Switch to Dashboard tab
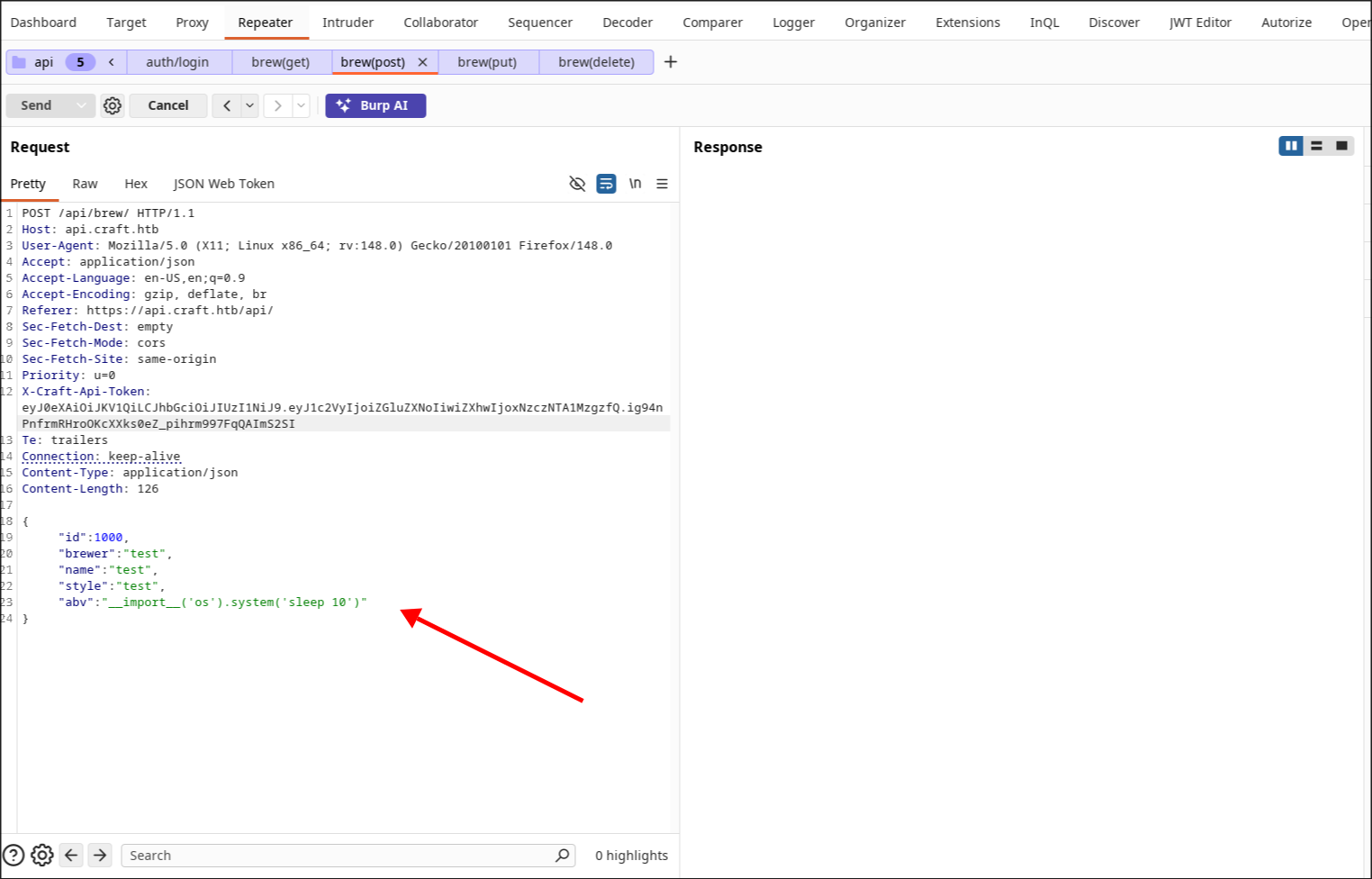 coord(43,23)
